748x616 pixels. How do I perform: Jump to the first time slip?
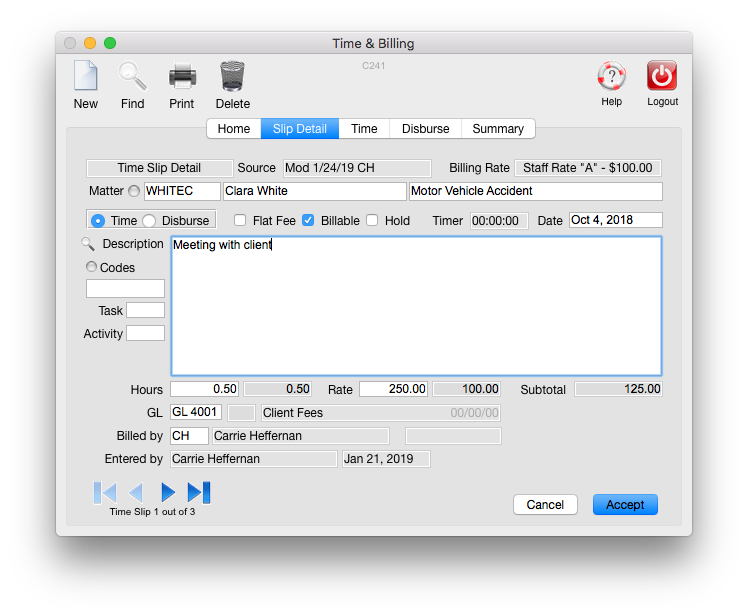[x=105, y=492]
